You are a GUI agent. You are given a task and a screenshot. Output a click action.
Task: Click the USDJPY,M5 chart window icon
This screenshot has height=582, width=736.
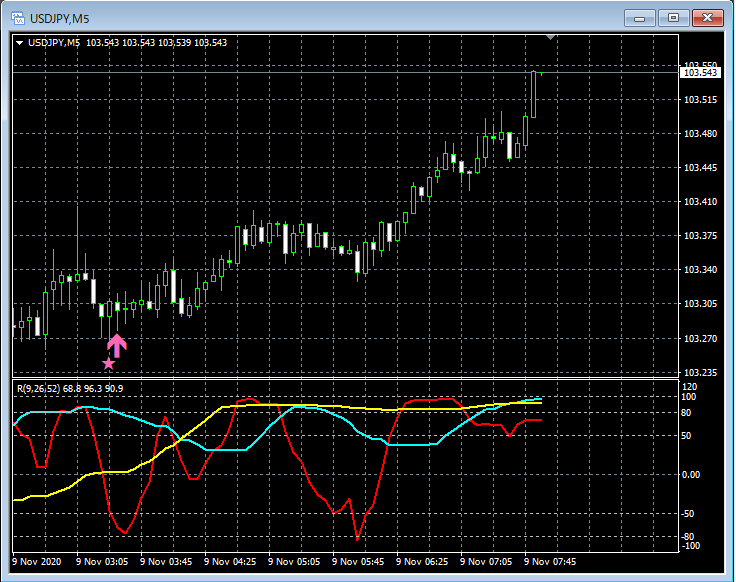point(17,18)
